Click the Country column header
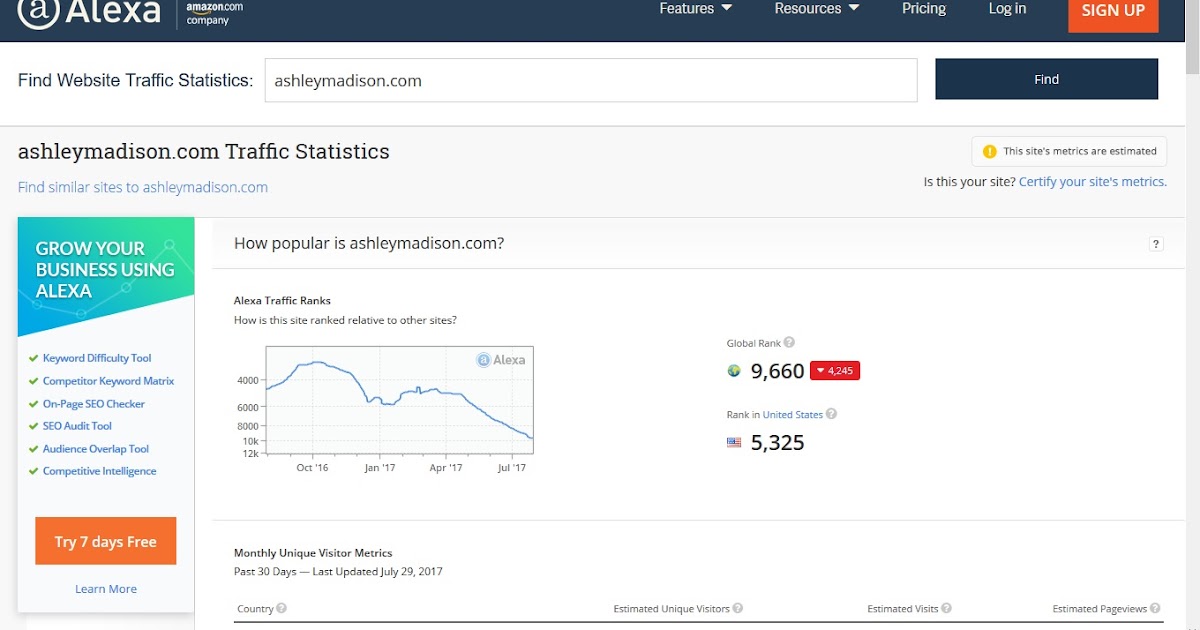Viewport: 1200px width, 630px height. (255, 608)
